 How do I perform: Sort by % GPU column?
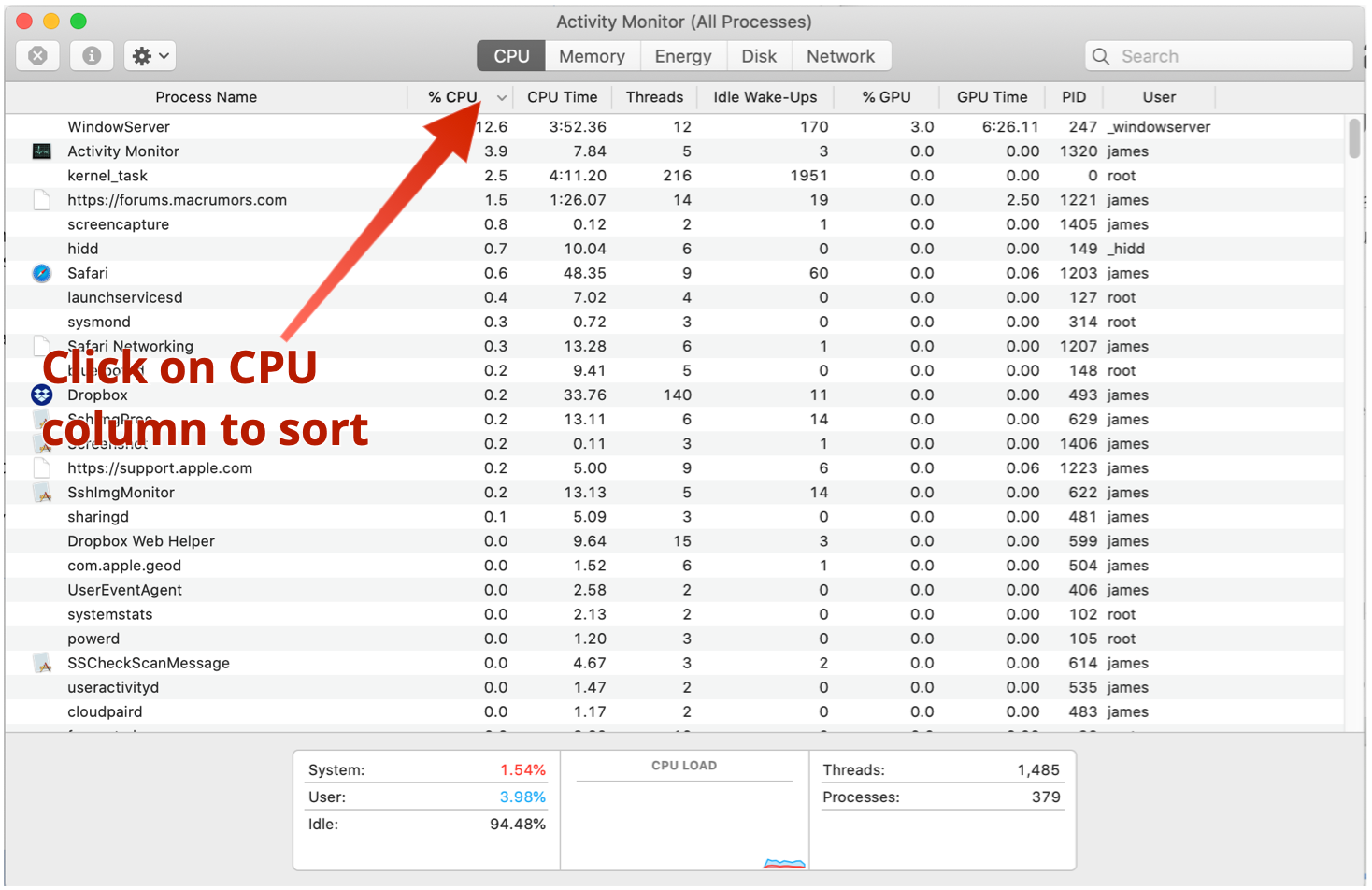tap(886, 97)
